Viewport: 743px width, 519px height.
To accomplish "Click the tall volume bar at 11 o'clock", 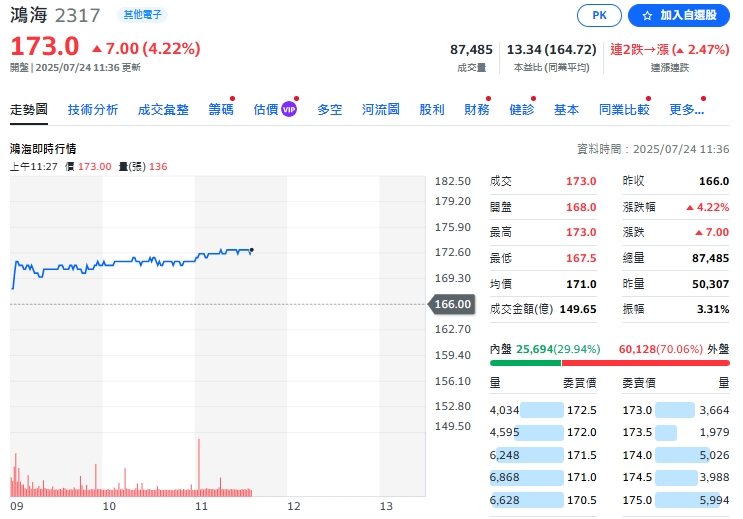I will pyautogui.click(x=199, y=467).
